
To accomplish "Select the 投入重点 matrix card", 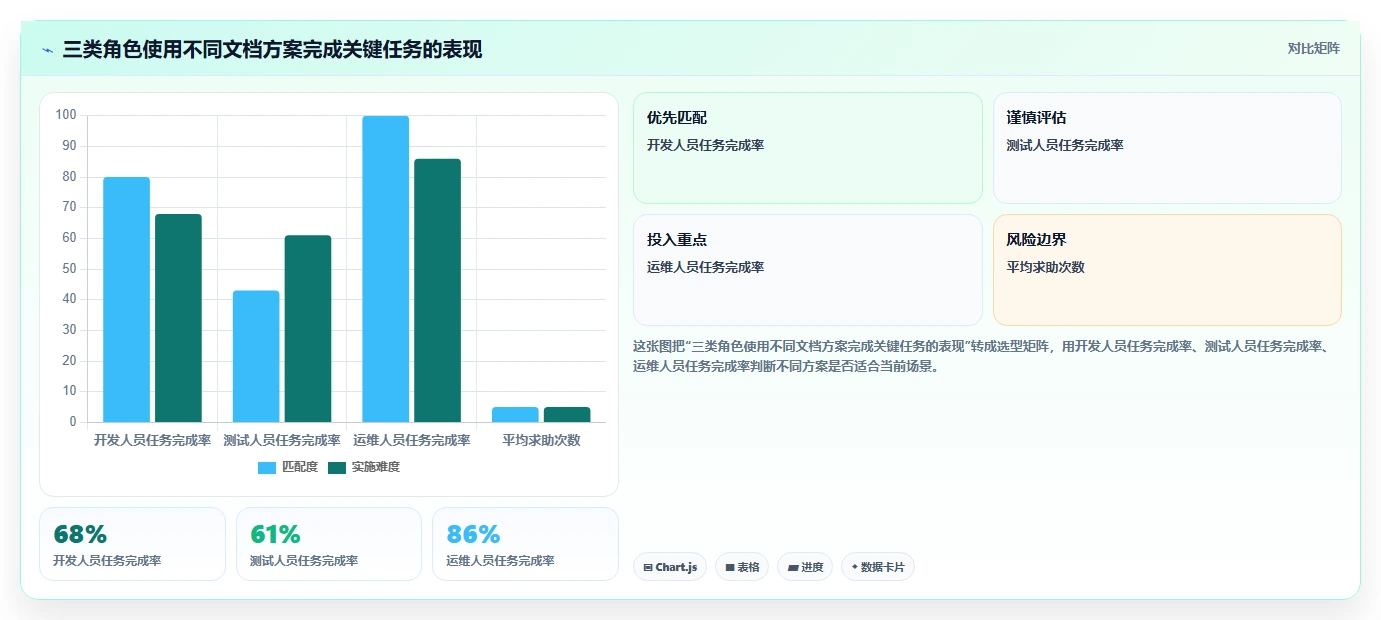I will point(808,270).
